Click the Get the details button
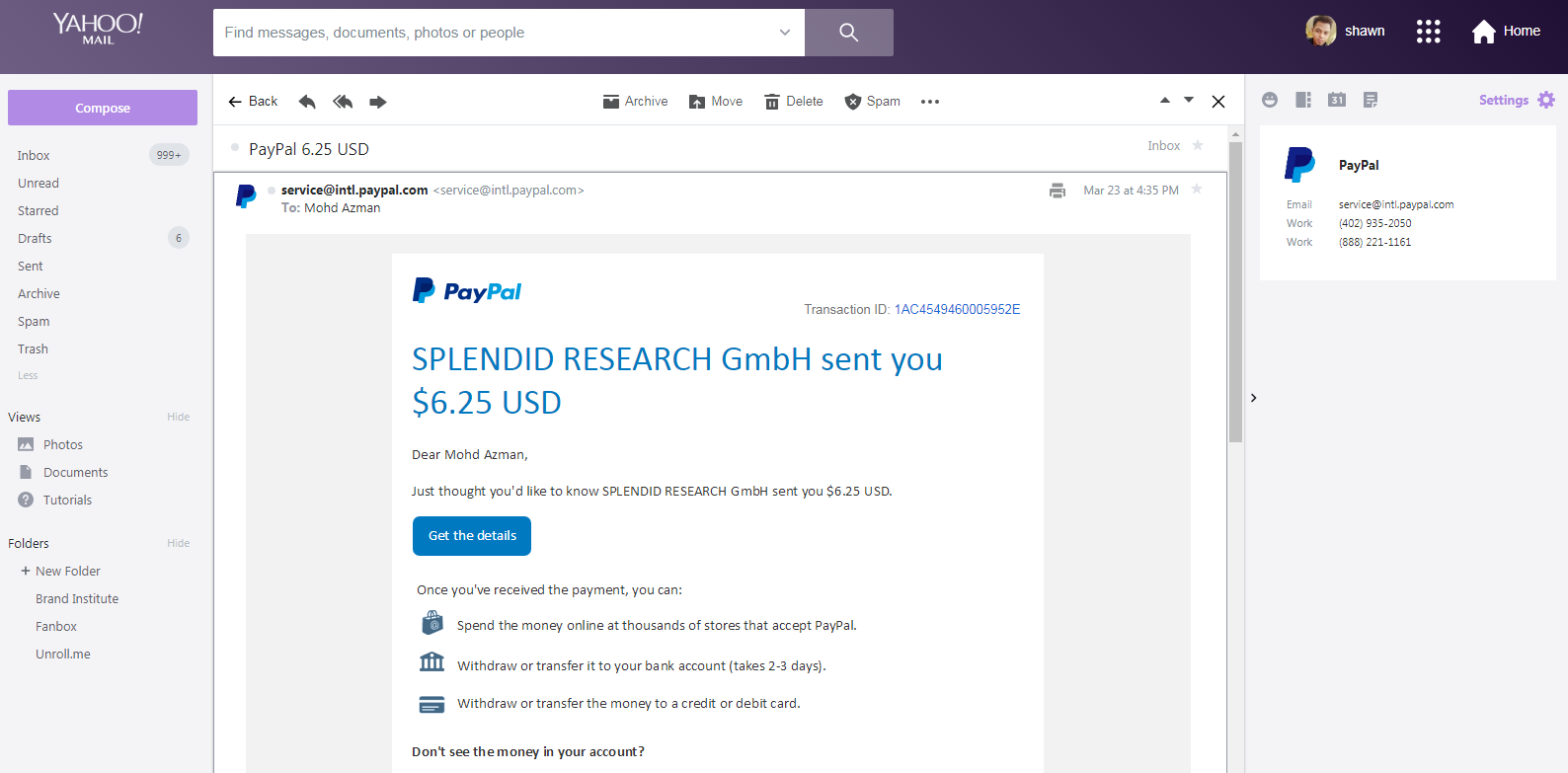 (472, 535)
